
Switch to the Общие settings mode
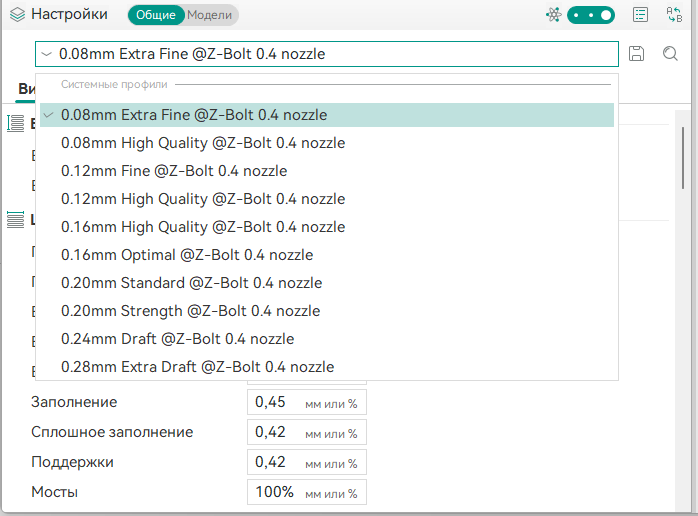[x=156, y=15]
